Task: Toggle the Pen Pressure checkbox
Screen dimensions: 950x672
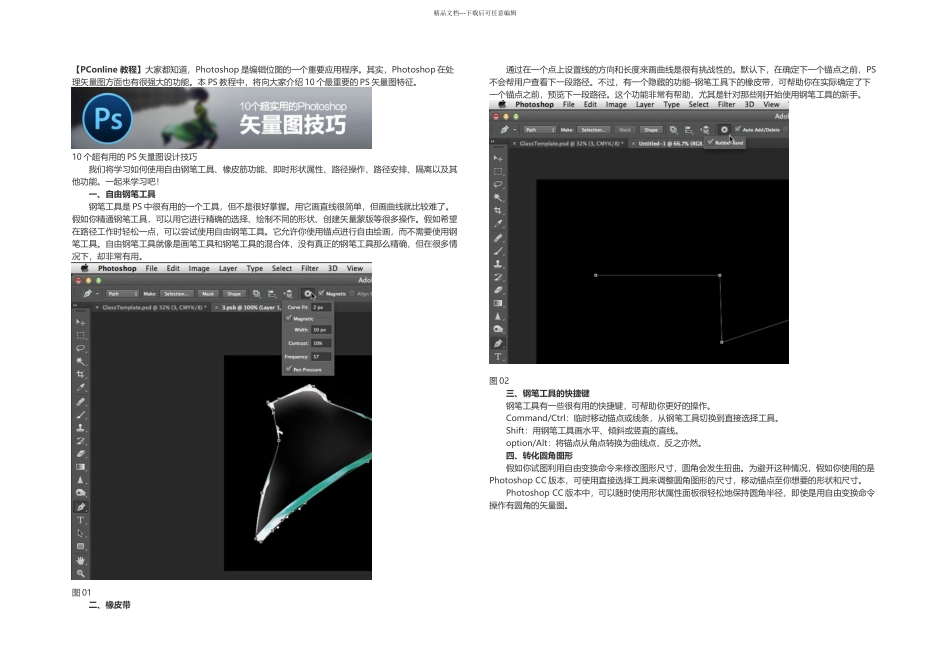Action: 289,369
